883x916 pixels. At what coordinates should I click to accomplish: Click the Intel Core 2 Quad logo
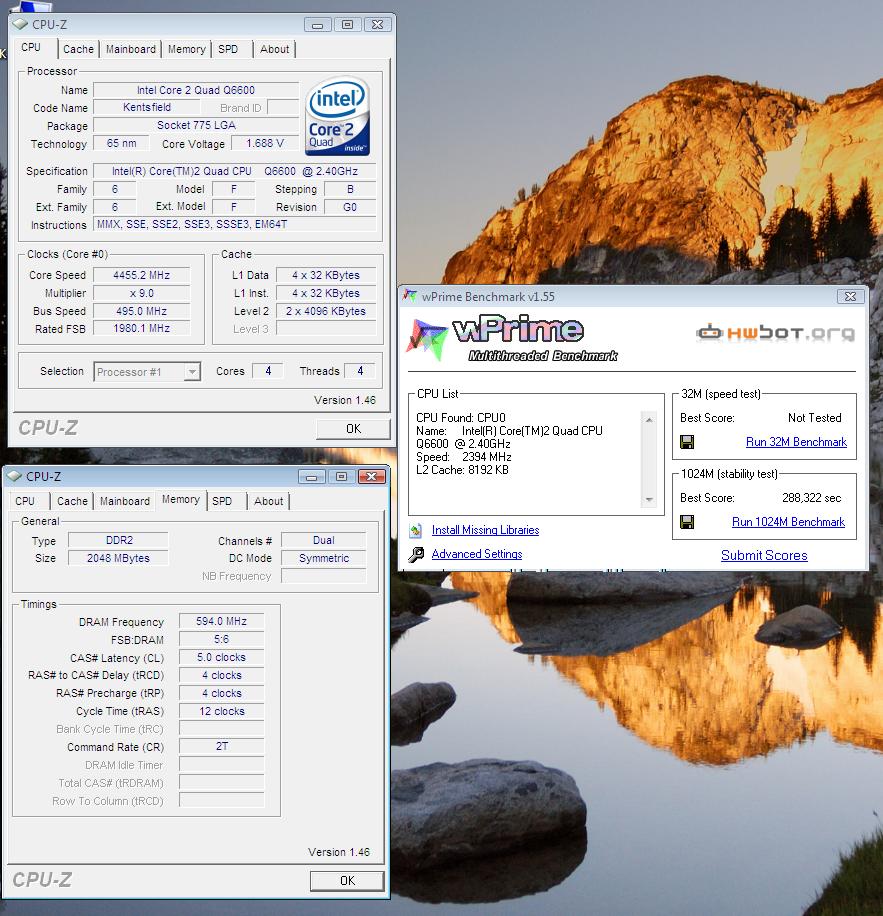tap(337, 116)
